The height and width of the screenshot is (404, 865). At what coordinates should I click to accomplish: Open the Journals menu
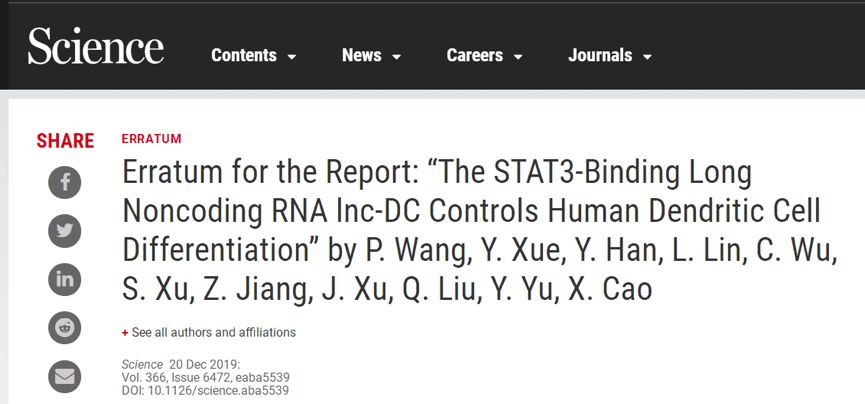coord(600,56)
